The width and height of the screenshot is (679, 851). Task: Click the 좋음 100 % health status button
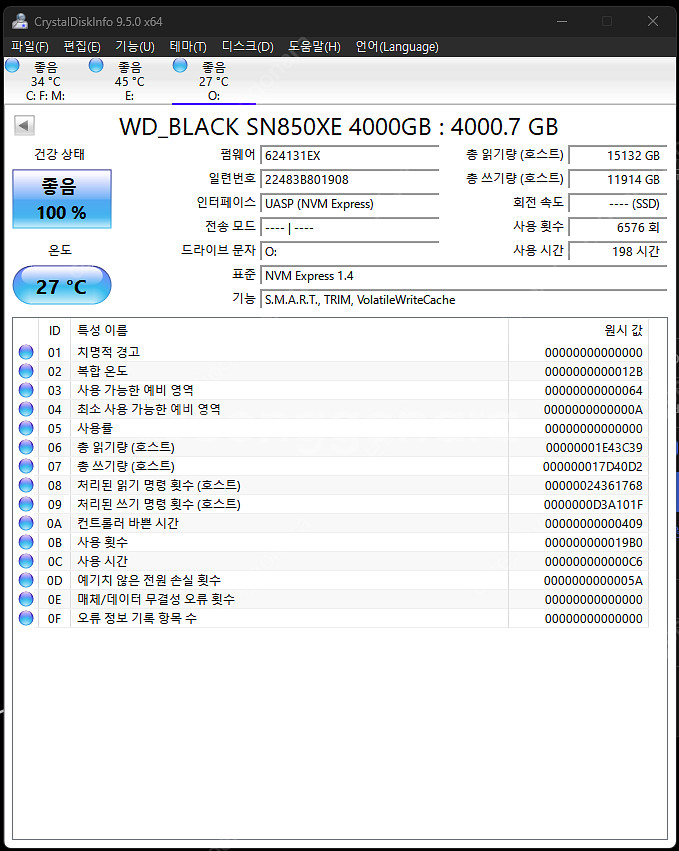(x=62, y=199)
